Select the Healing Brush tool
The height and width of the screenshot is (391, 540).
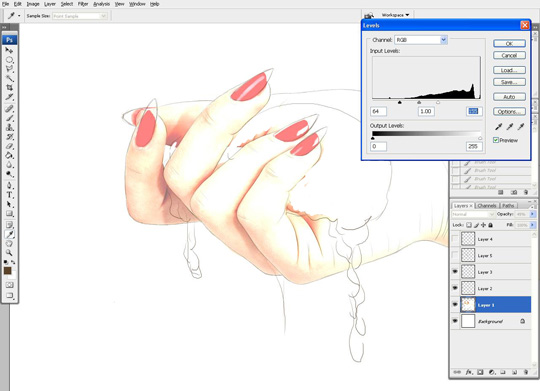tap(9, 109)
